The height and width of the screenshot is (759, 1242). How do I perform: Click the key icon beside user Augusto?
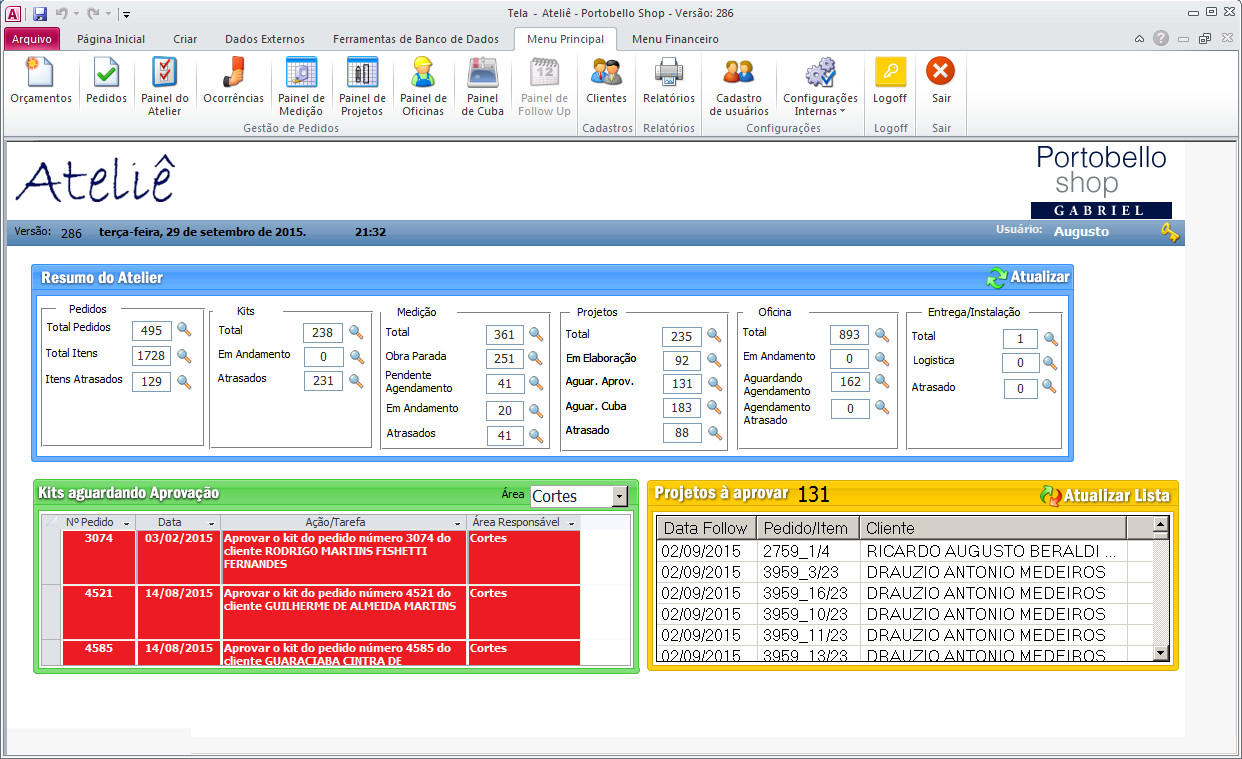1170,232
